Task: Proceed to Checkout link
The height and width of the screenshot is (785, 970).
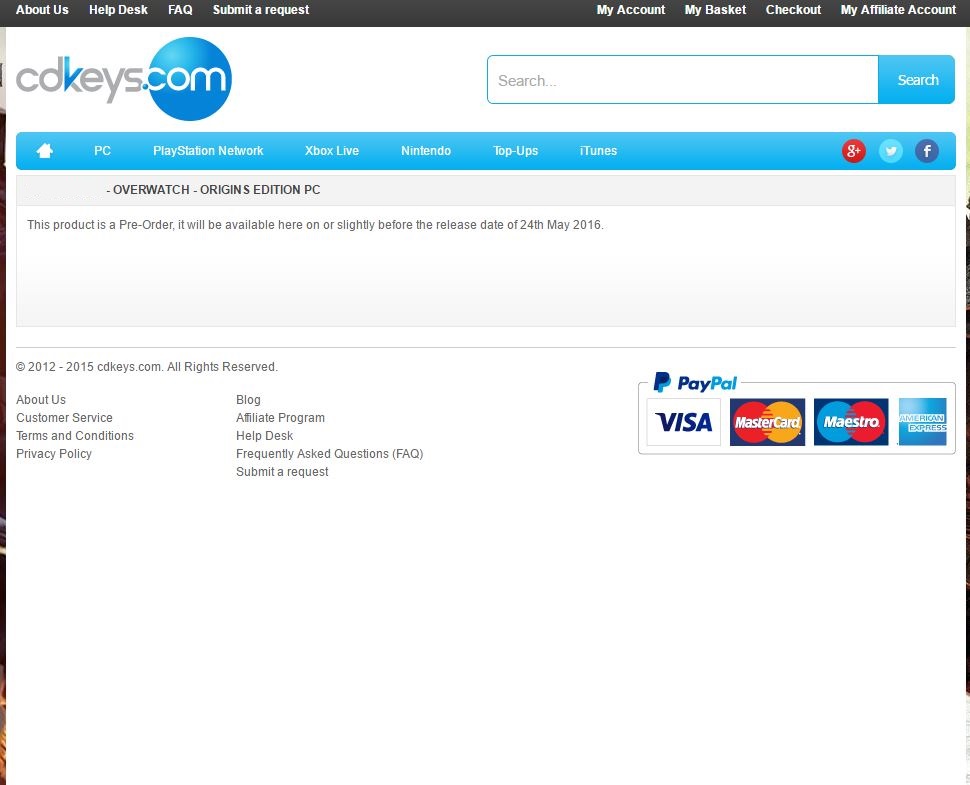Action: (793, 10)
